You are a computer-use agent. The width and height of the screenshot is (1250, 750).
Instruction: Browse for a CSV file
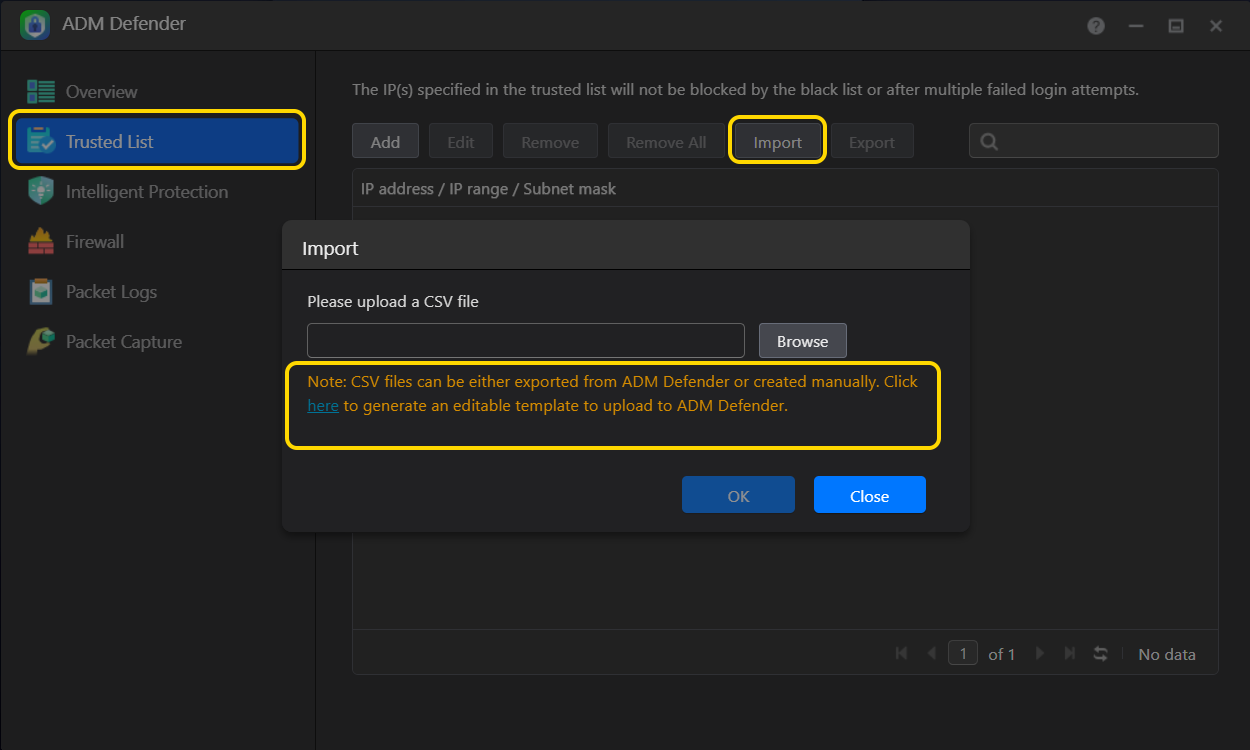(802, 341)
